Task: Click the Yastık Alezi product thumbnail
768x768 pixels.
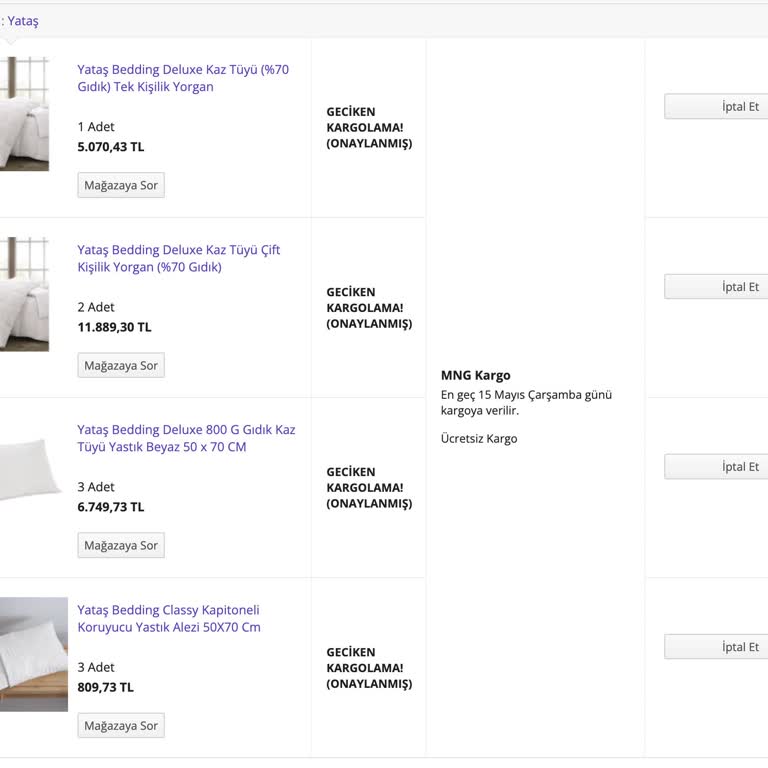Action: click(34, 654)
